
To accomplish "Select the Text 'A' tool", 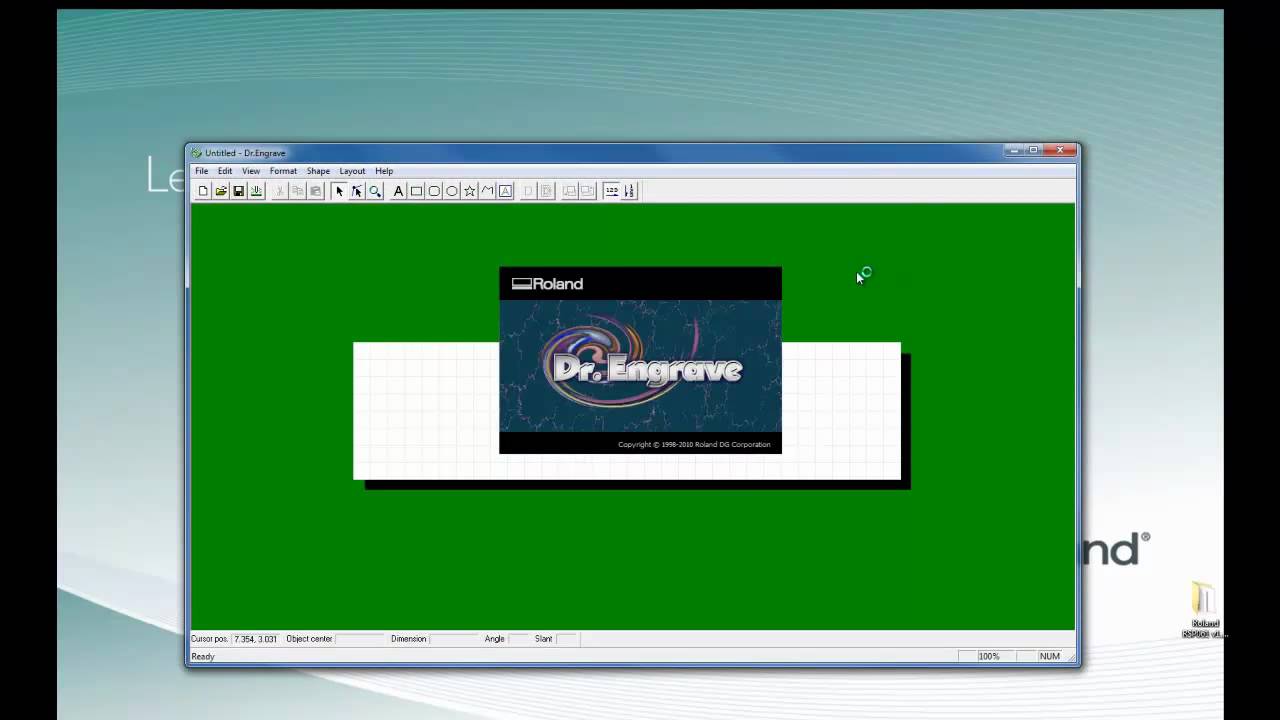I will (x=398, y=191).
